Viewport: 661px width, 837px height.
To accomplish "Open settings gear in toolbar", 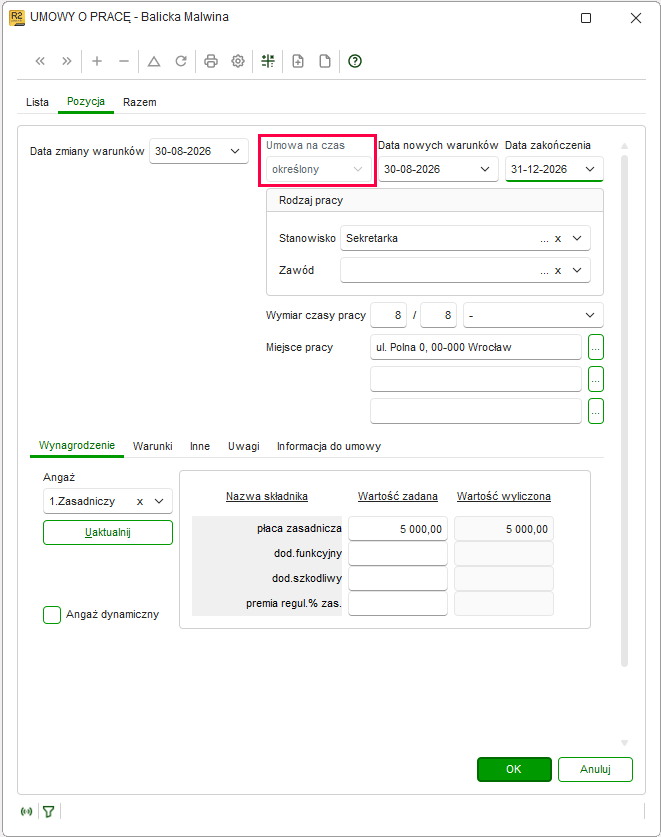I will (238, 61).
